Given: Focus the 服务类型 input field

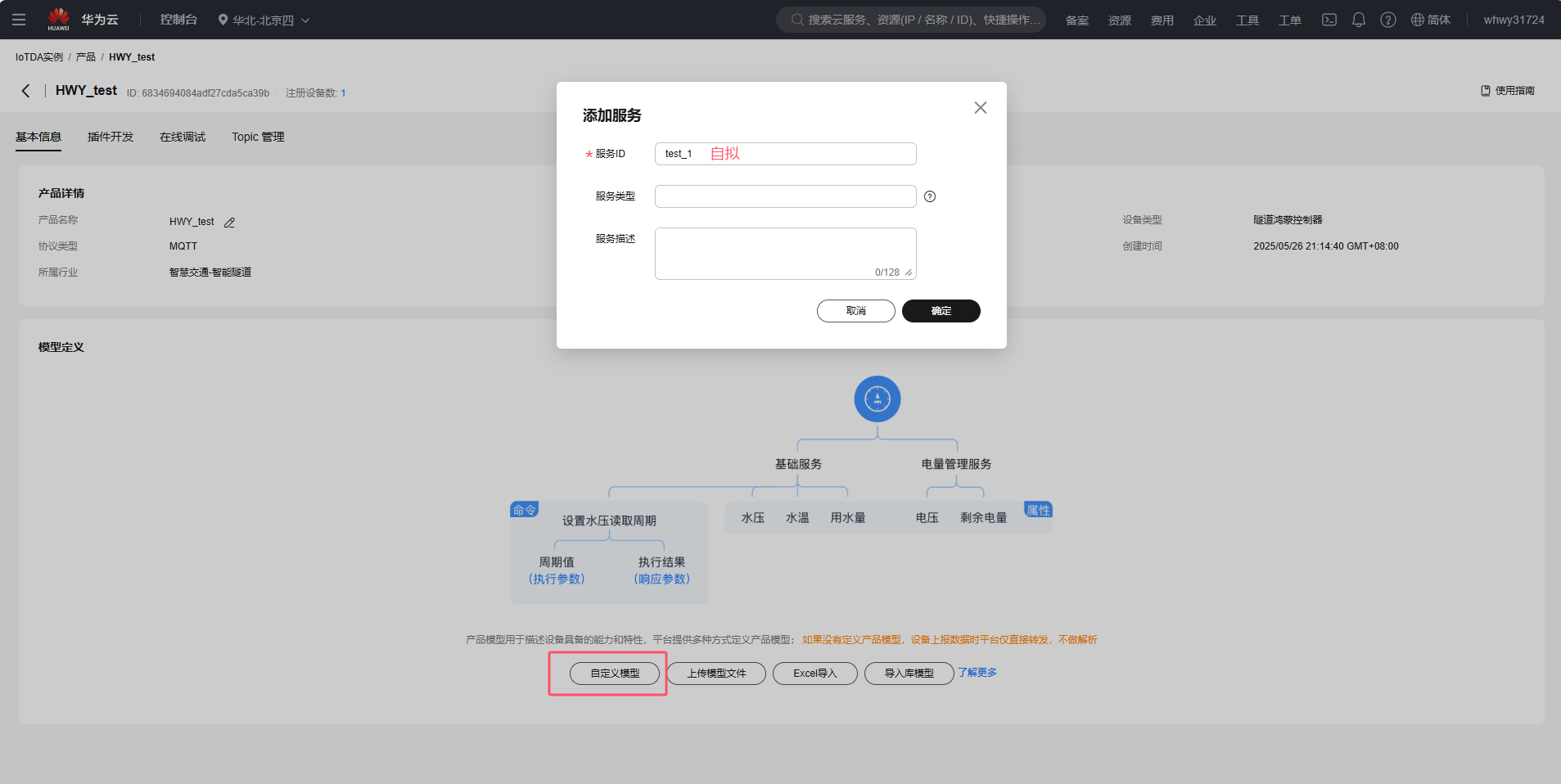Looking at the screenshot, I should tap(786, 196).
